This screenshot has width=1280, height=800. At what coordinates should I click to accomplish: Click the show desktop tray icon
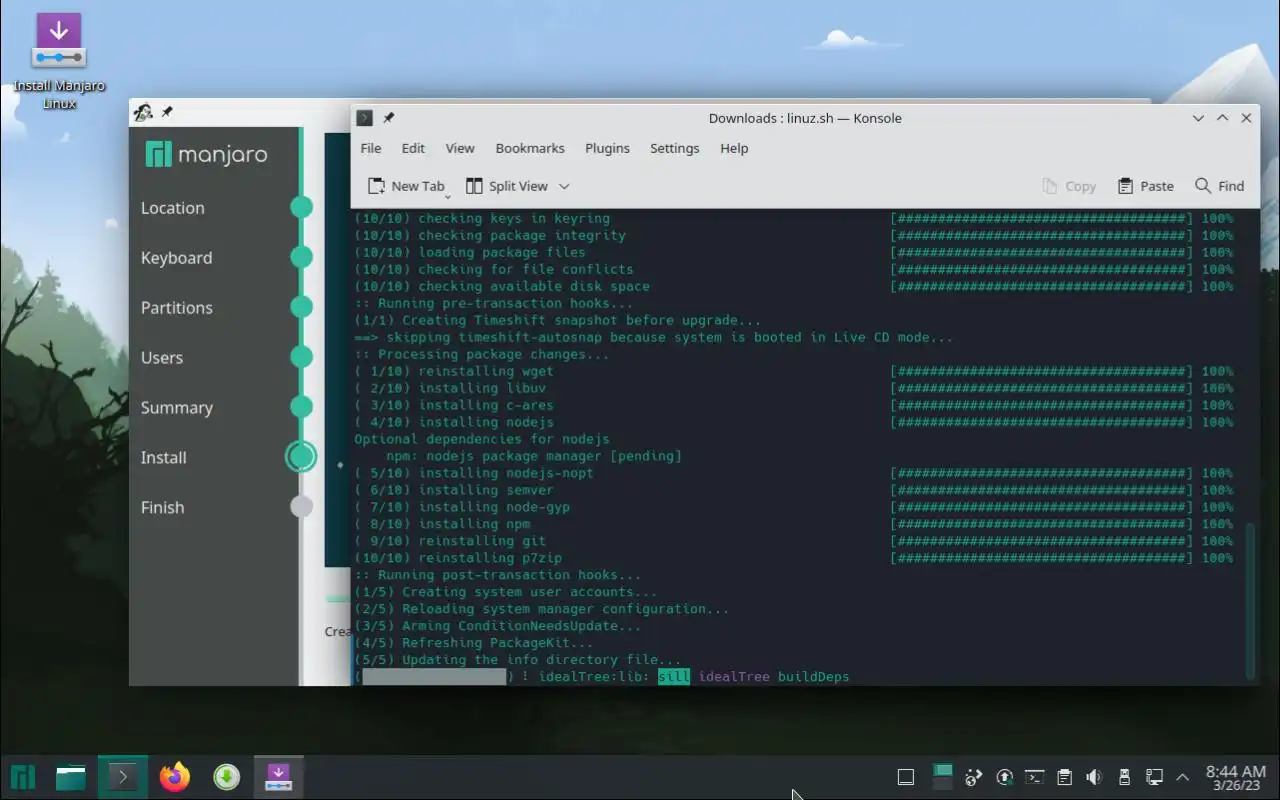[x=905, y=777]
